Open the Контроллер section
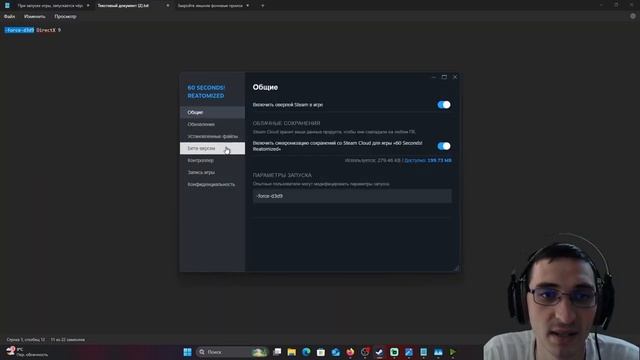640x360 pixels. click(x=212, y=160)
